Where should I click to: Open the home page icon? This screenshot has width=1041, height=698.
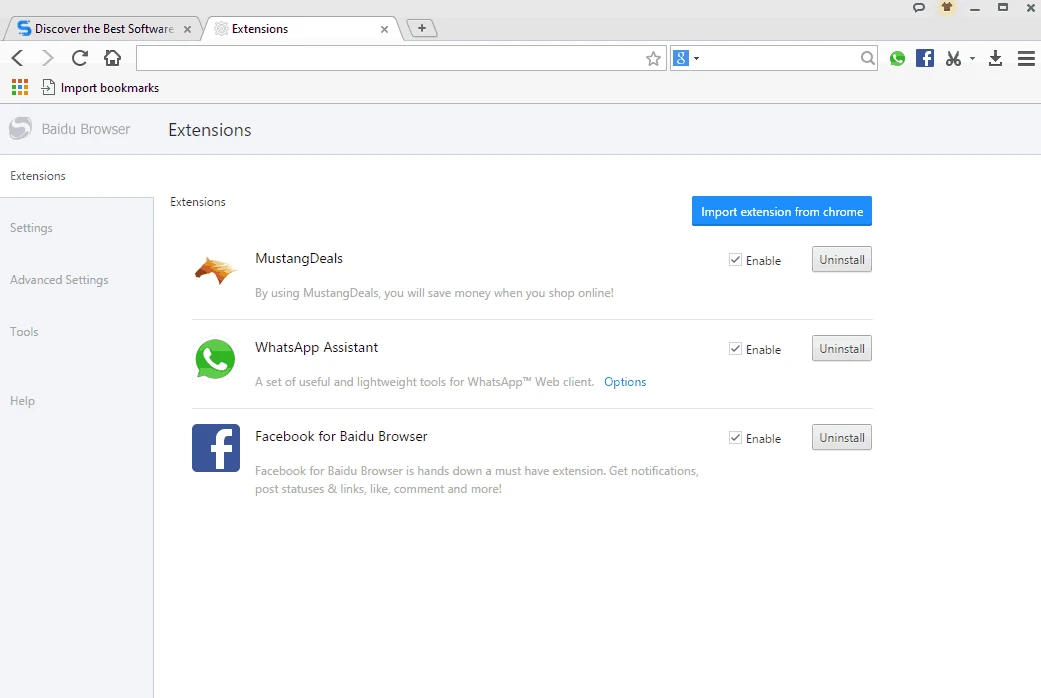[x=113, y=58]
